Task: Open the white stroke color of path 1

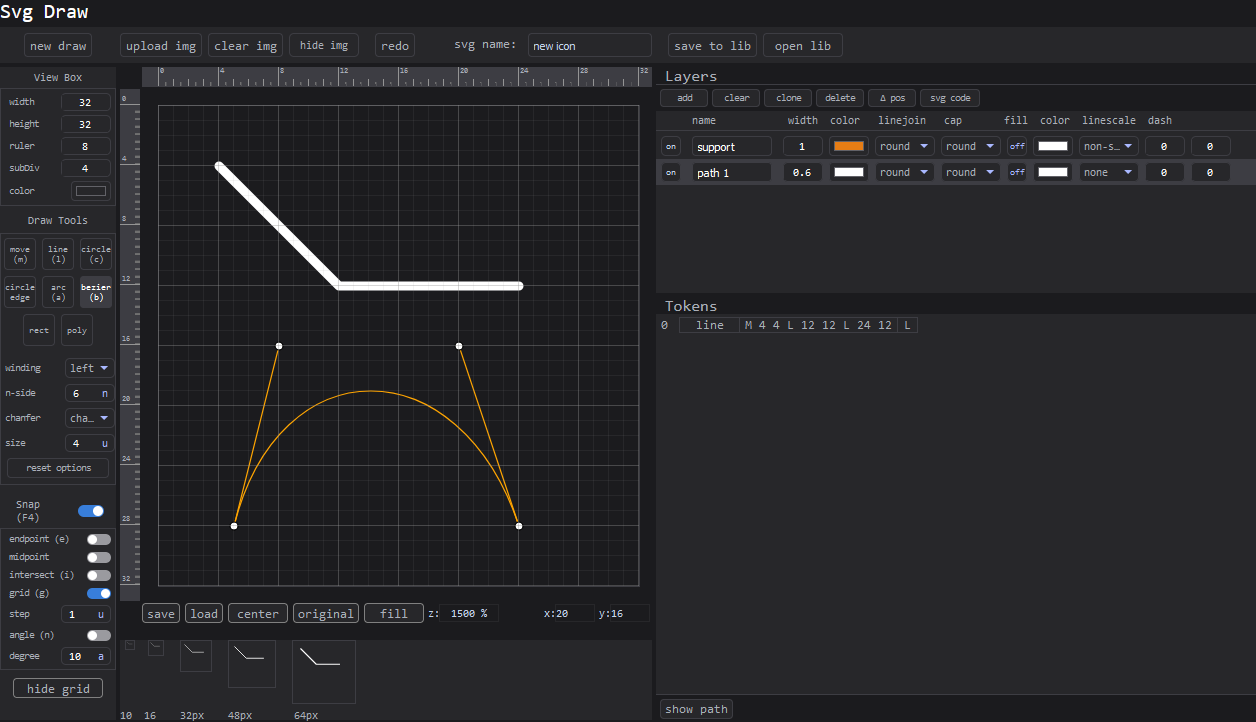Action: [x=849, y=172]
